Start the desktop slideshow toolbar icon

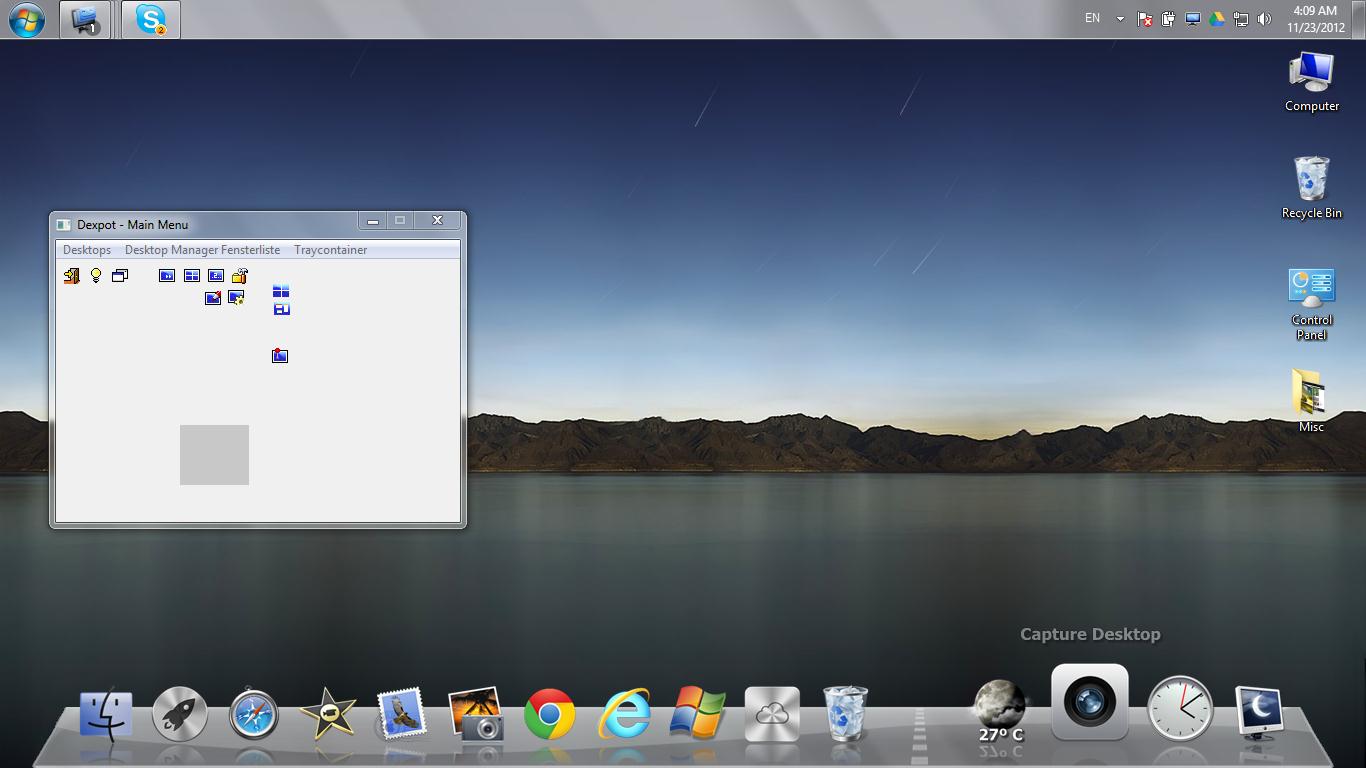pos(167,275)
